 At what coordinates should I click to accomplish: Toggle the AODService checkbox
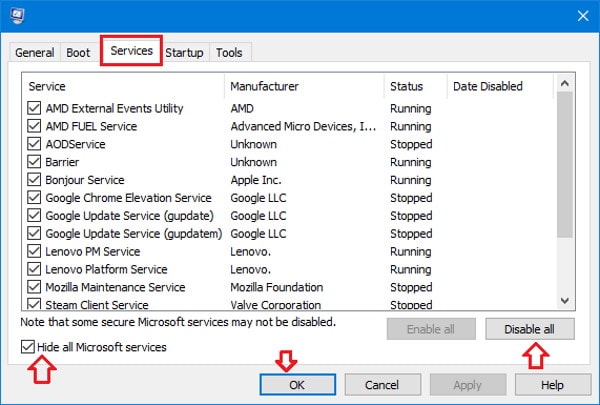coord(34,144)
